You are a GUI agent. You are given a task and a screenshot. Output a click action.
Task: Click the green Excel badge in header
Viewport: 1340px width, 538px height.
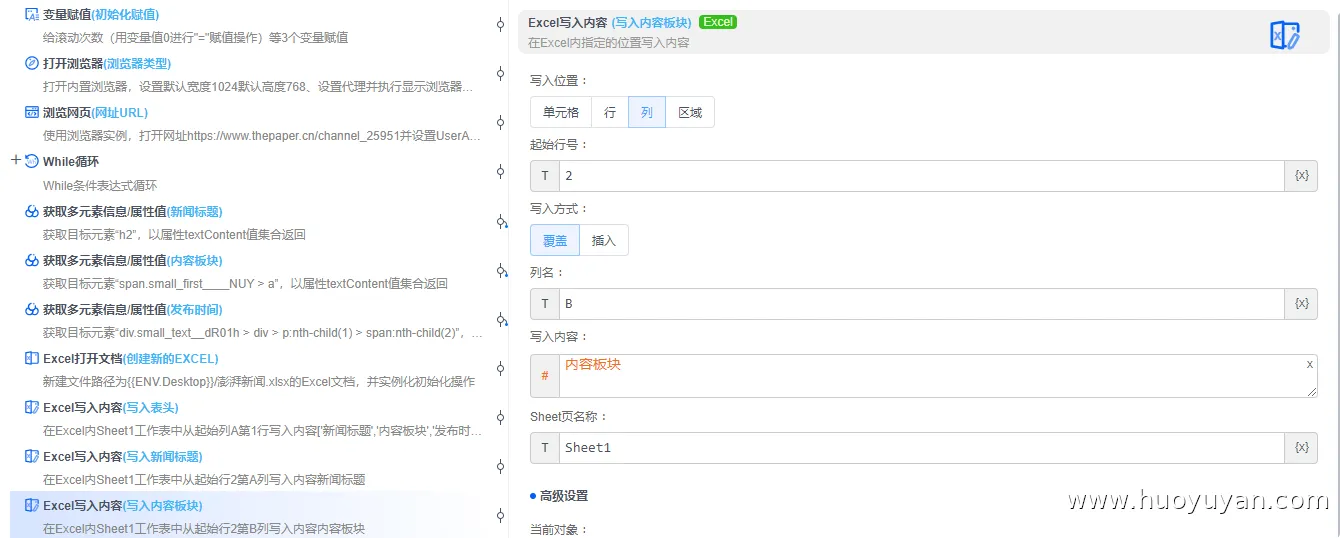point(718,22)
